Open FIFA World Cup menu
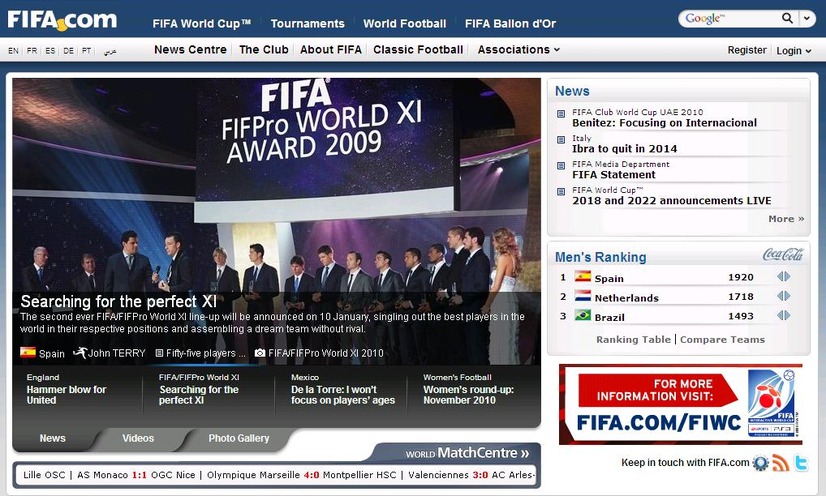This screenshot has width=826, height=496. pos(201,24)
